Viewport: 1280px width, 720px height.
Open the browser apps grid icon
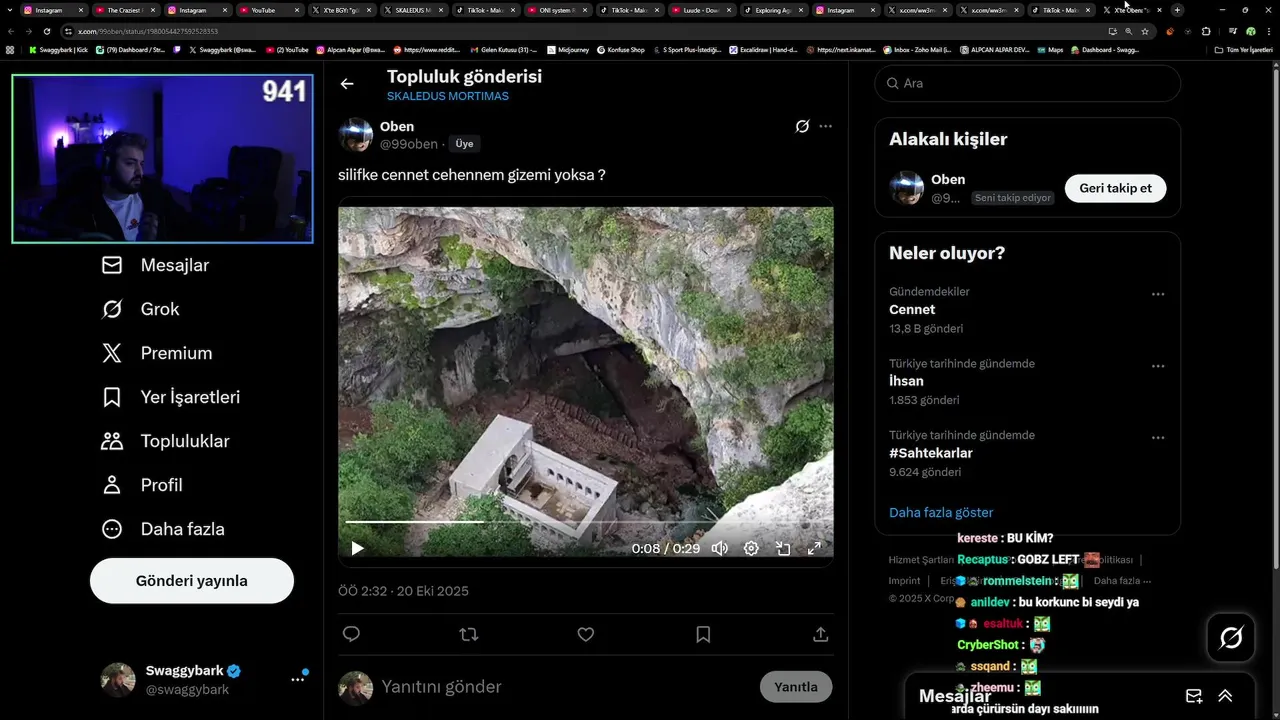click(10, 49)
